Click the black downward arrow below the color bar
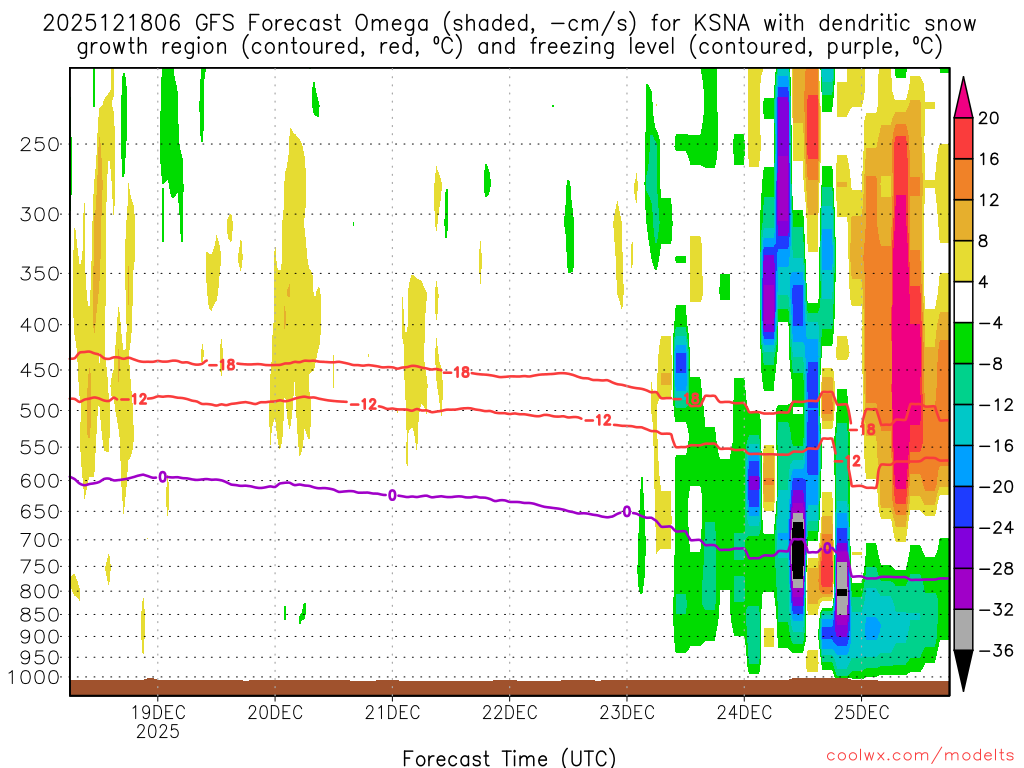Screen dimensions: 1024x768 point(964,671)
